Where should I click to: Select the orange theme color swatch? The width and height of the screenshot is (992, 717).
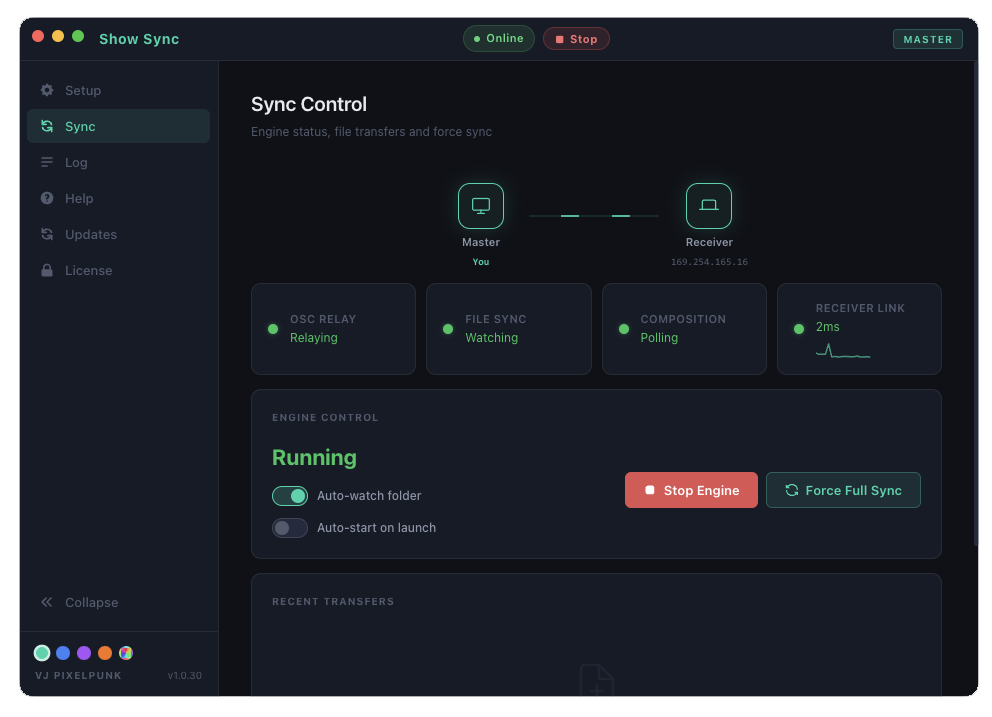click(105, 652)
